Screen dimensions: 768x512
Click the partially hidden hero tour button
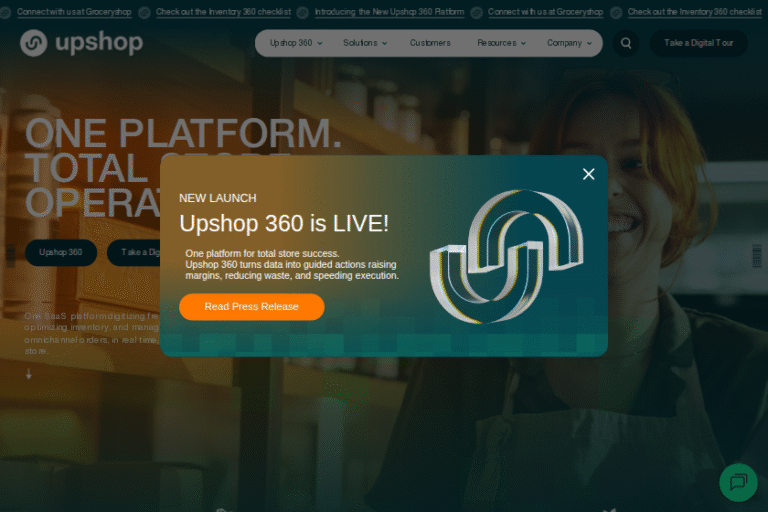click(134, 252)
